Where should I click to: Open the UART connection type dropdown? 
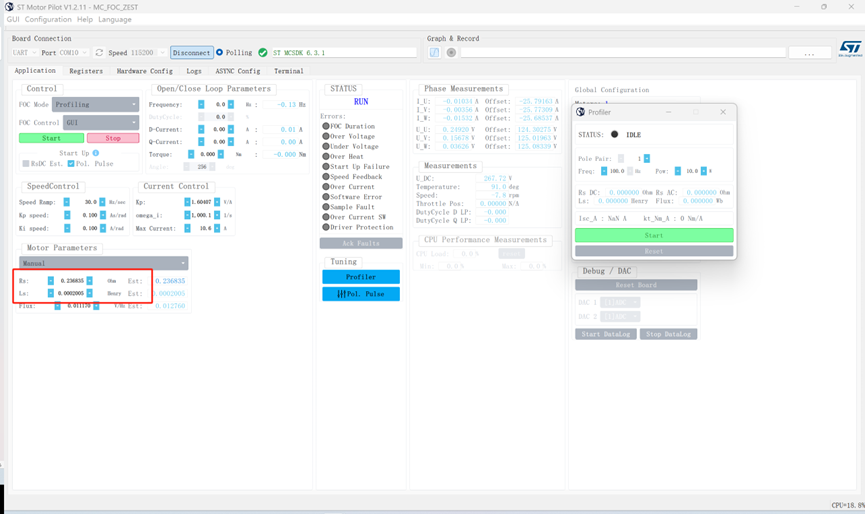(x=24, y=52)
